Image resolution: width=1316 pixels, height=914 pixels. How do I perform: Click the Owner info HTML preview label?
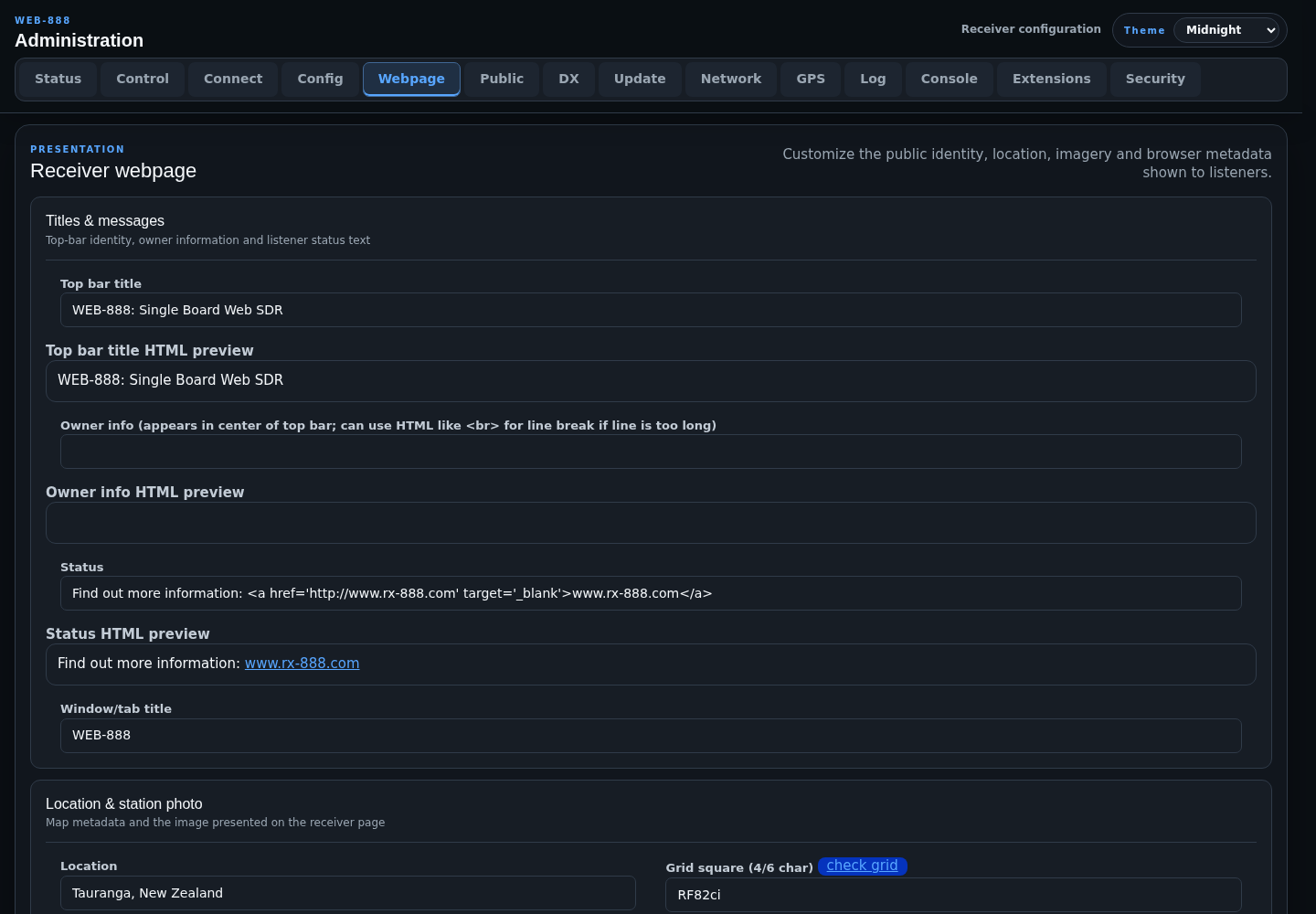click(145, 493)
